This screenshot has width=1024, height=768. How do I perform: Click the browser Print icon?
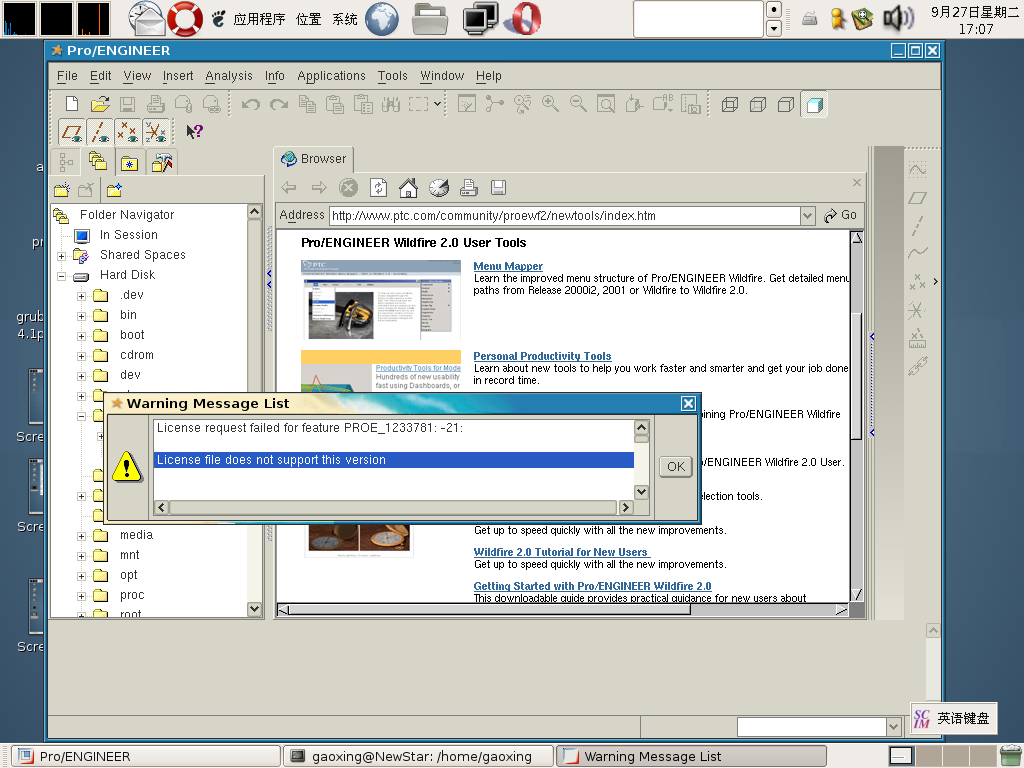(469, 188)
